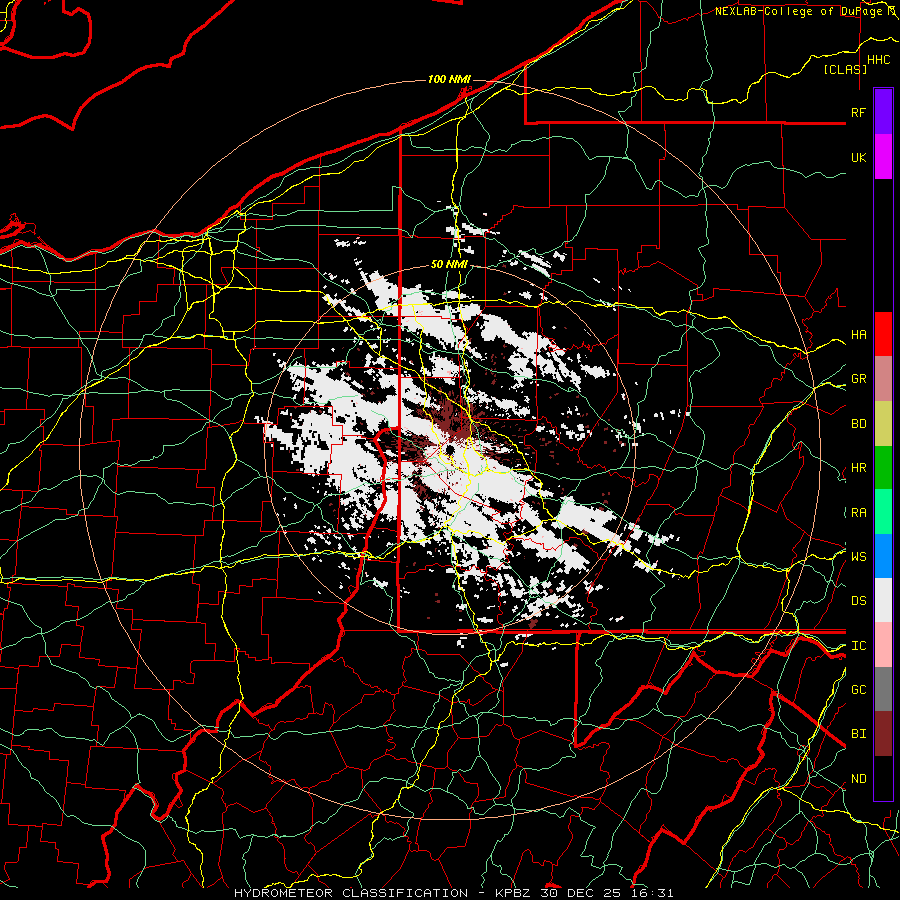Select the light pink IC legend swatch
900x900 pixels.
(883, 645)
